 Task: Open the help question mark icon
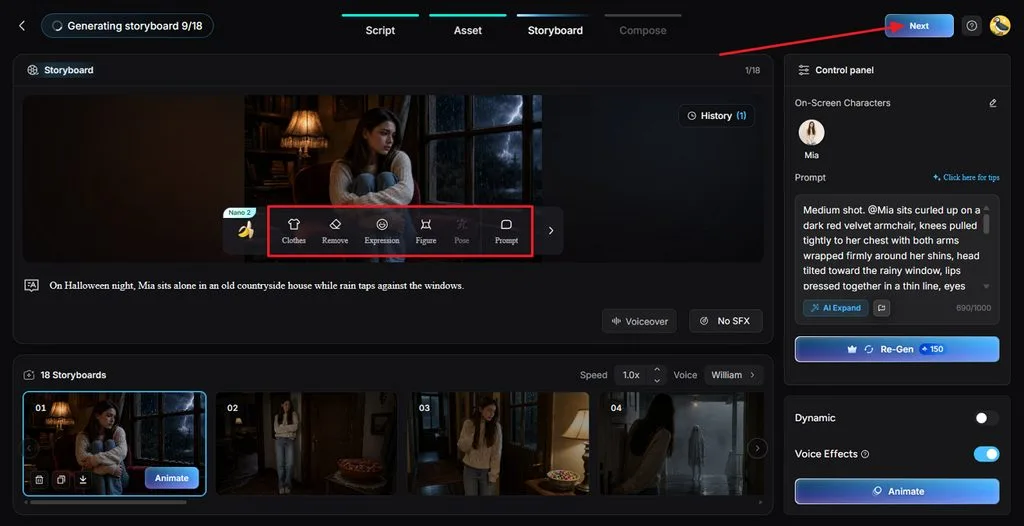[x=972, y=26]
